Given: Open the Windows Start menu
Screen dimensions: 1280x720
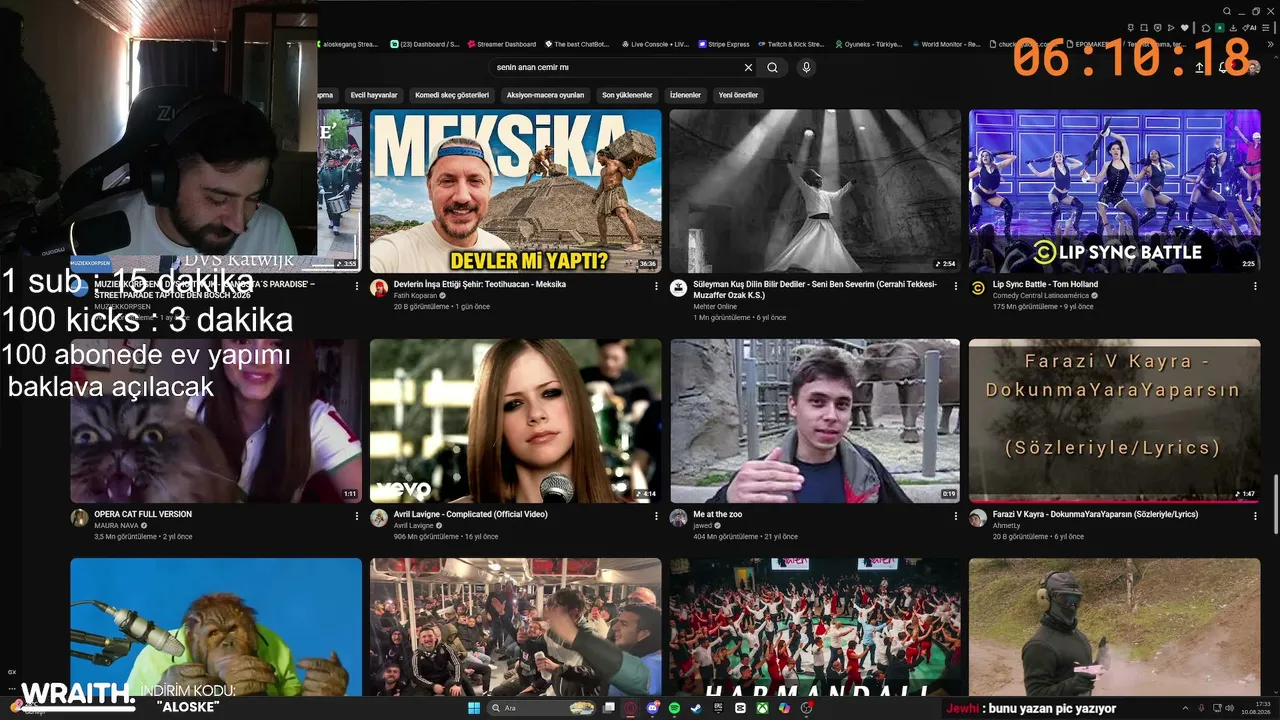Looking at the screenshot, I should pyautogui.click(x=473, y=708).
